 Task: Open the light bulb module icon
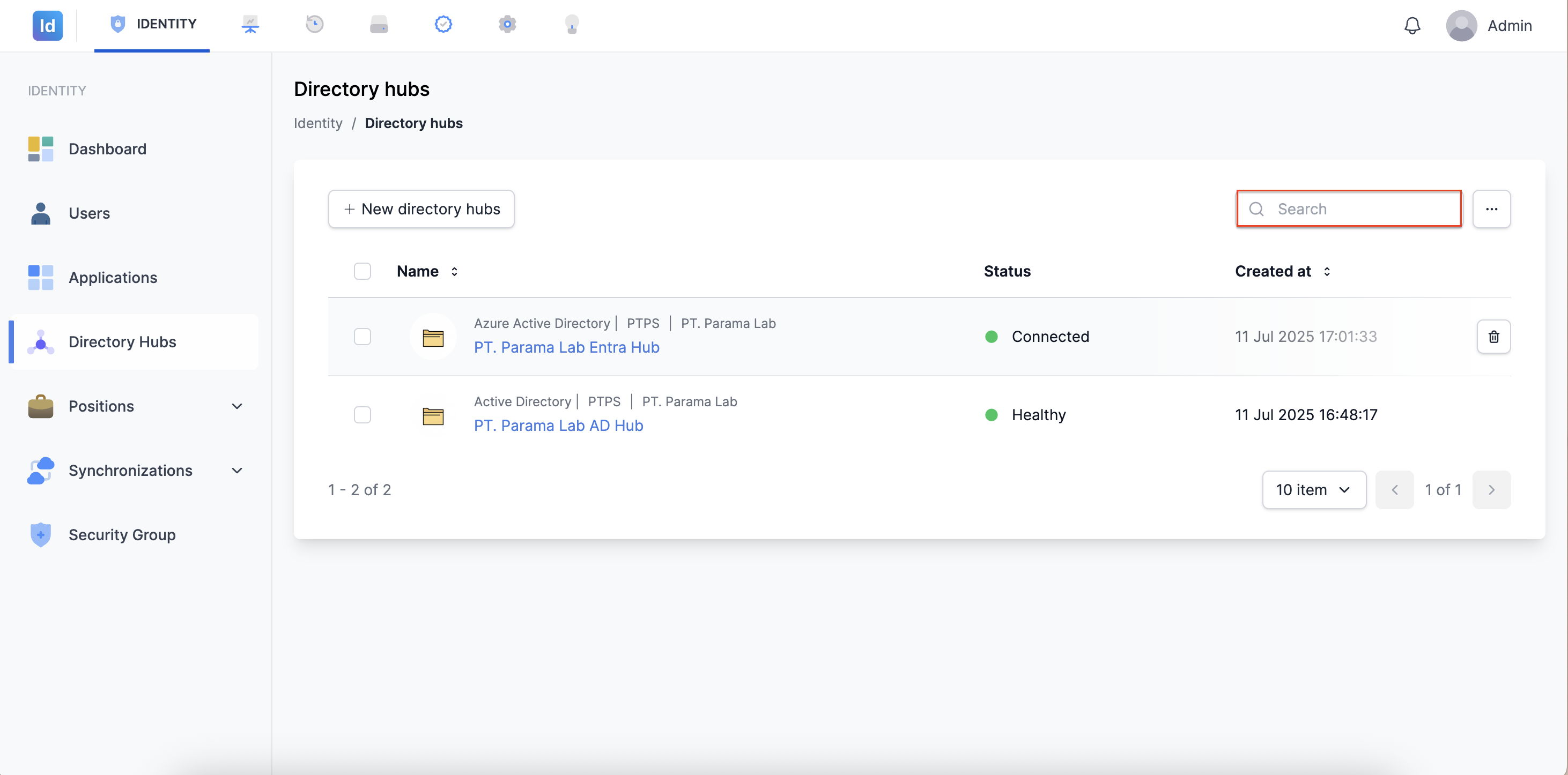pos(572,24)
